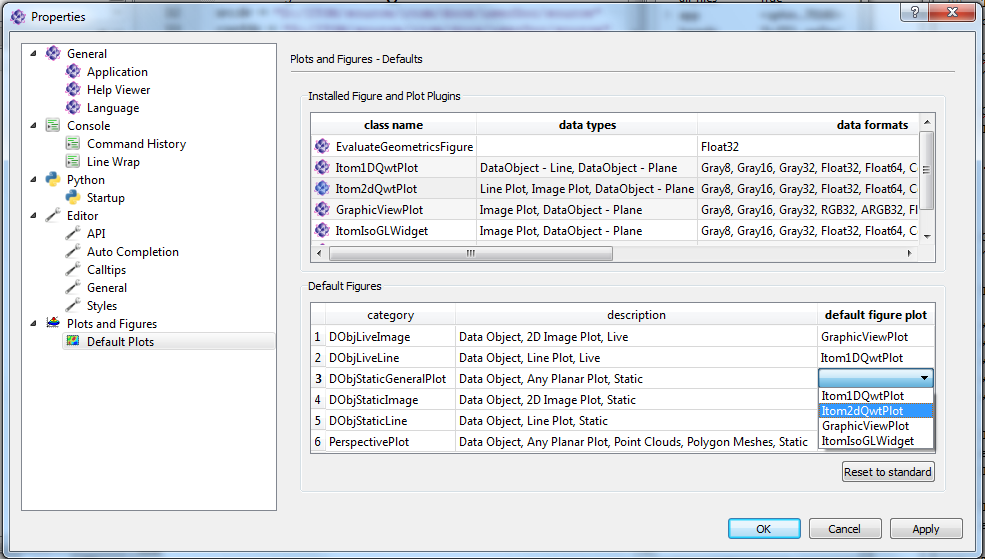This screenshot has height=559, width=985.
Task: Confirm settings with the OK button
Action: tap(764, 529)
